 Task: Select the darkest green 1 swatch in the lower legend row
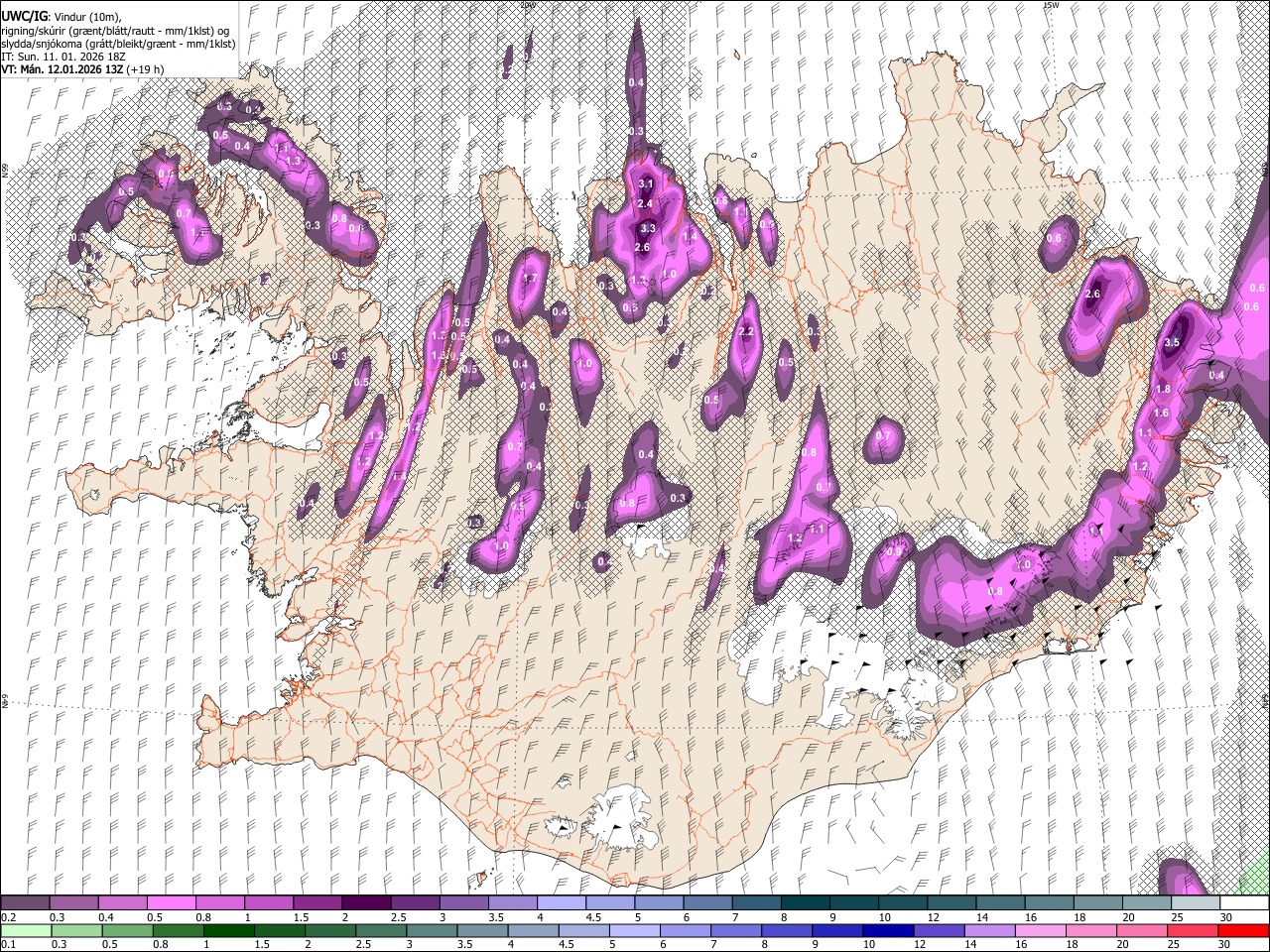228,930
